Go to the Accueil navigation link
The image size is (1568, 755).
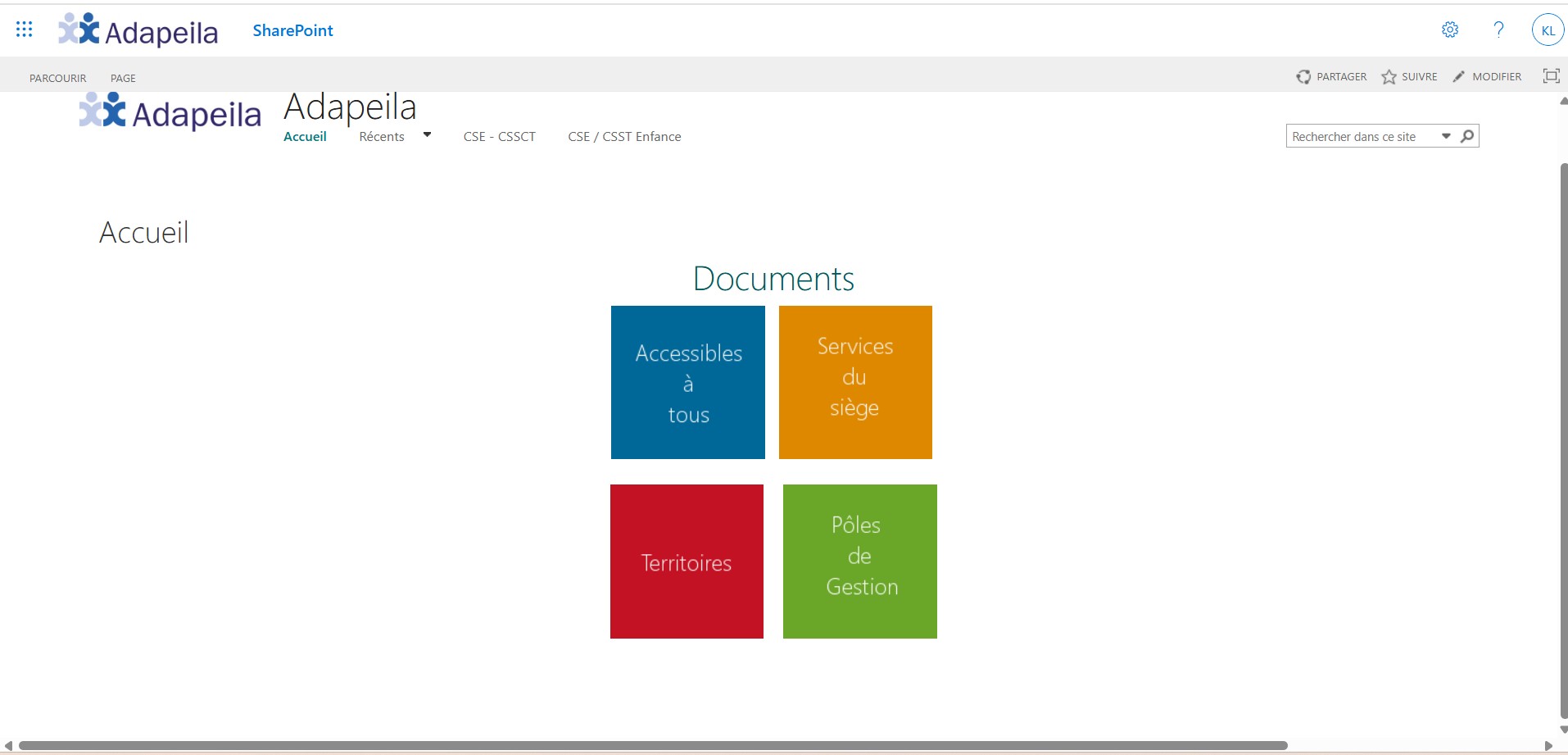[x=305, y=137]
